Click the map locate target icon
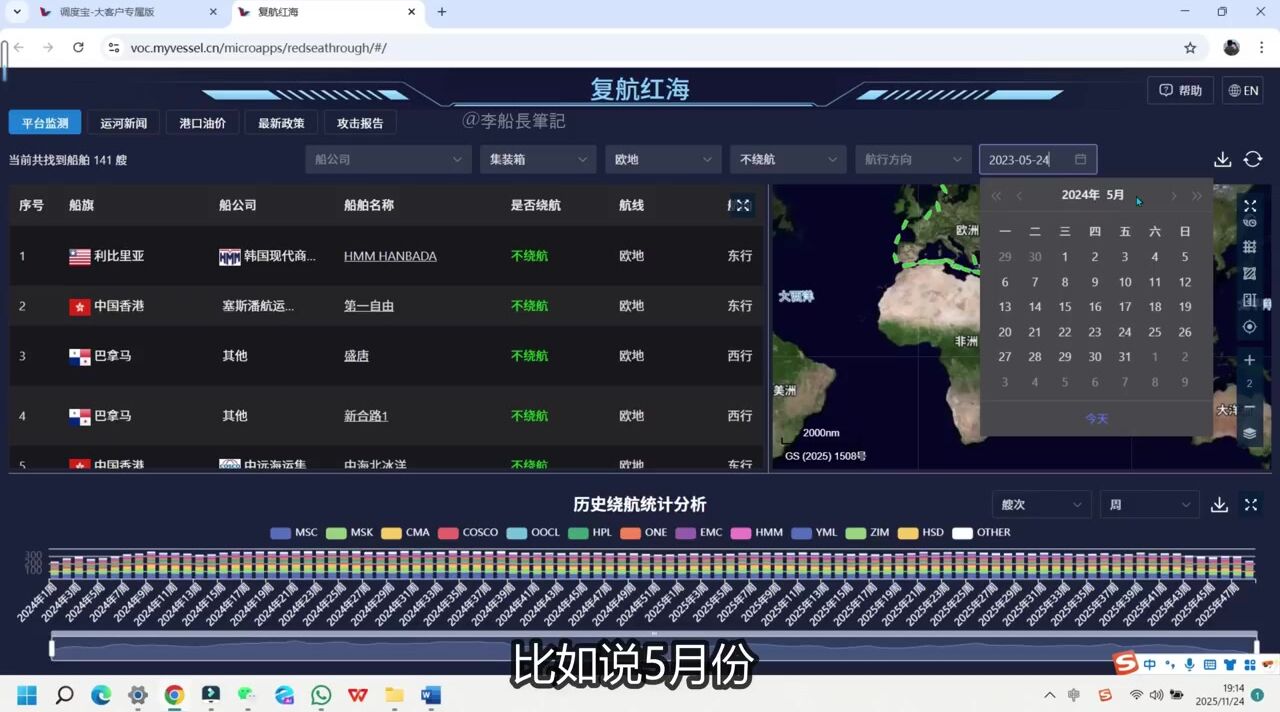Image resolution: width=1280 pixels, height=712 pixels. (x=1249, y=327)
